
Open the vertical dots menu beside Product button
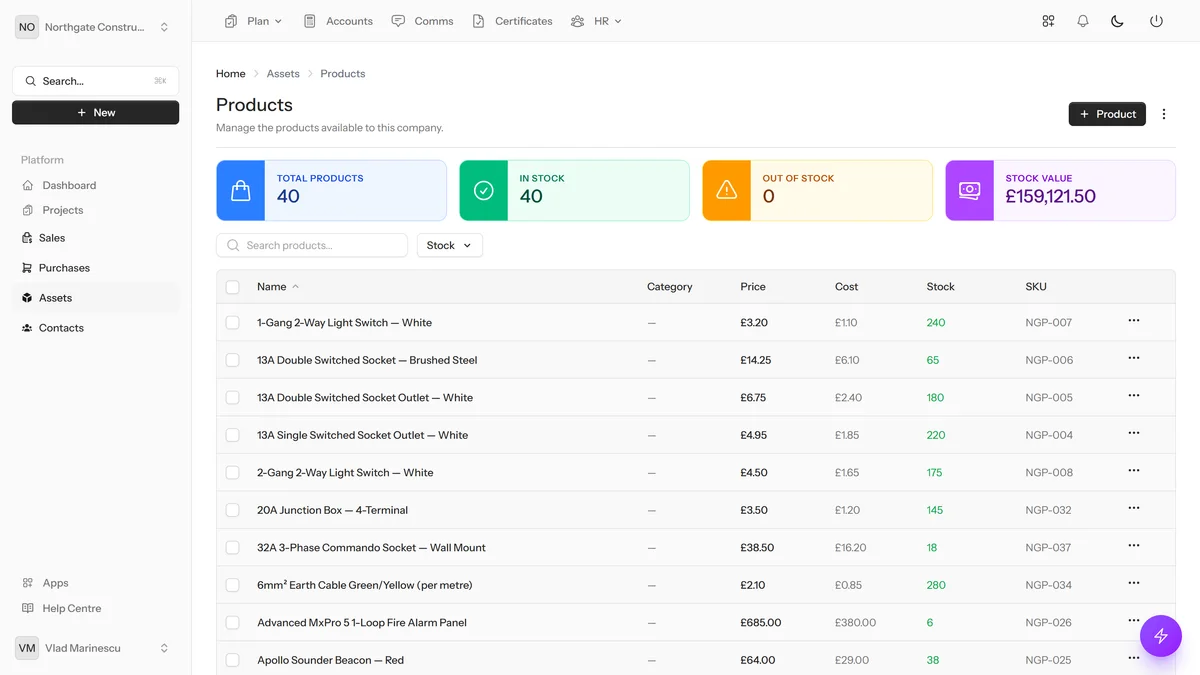pyautogui.click(x=1164, y=114)
